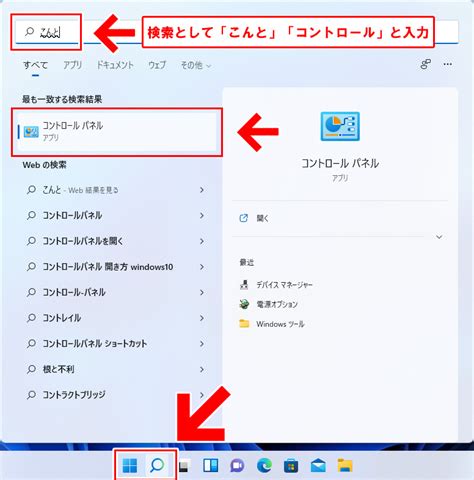Click the power options icon
Viewport: 474px width, 480px height.
tap(244, 304)
